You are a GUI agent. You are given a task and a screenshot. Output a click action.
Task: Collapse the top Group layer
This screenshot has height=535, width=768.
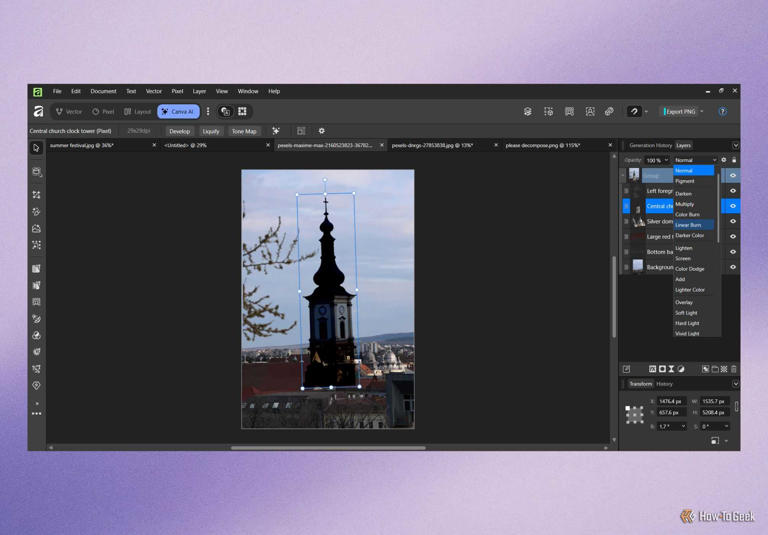pos(623,175)
